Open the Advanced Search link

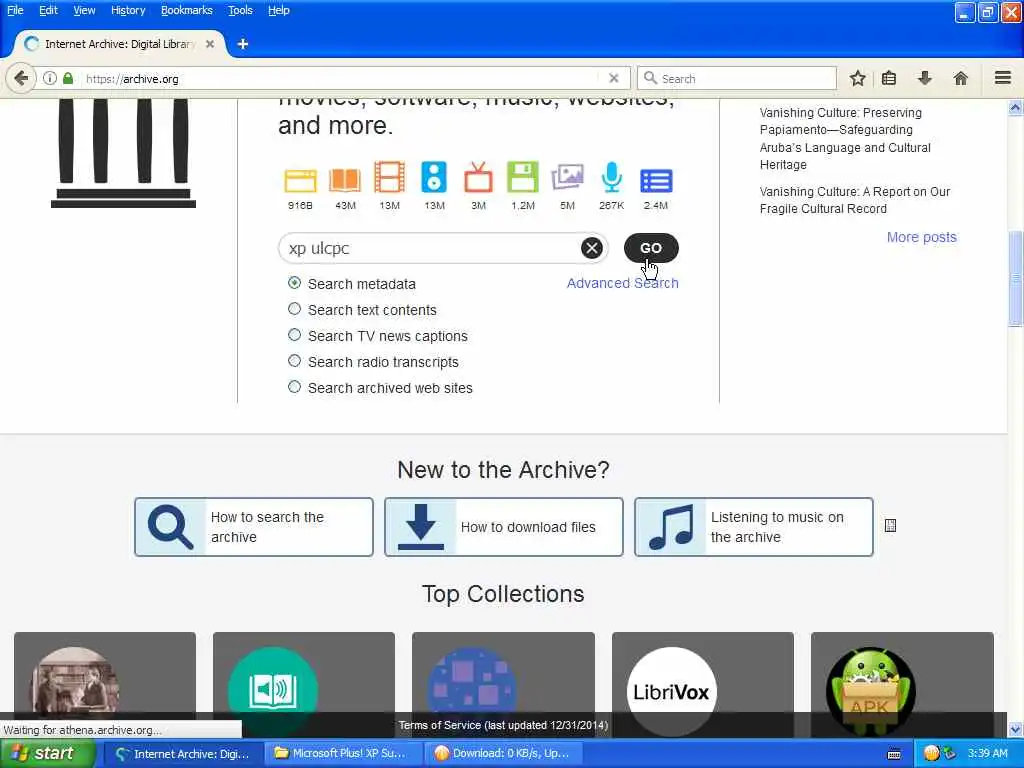(622, 283)
